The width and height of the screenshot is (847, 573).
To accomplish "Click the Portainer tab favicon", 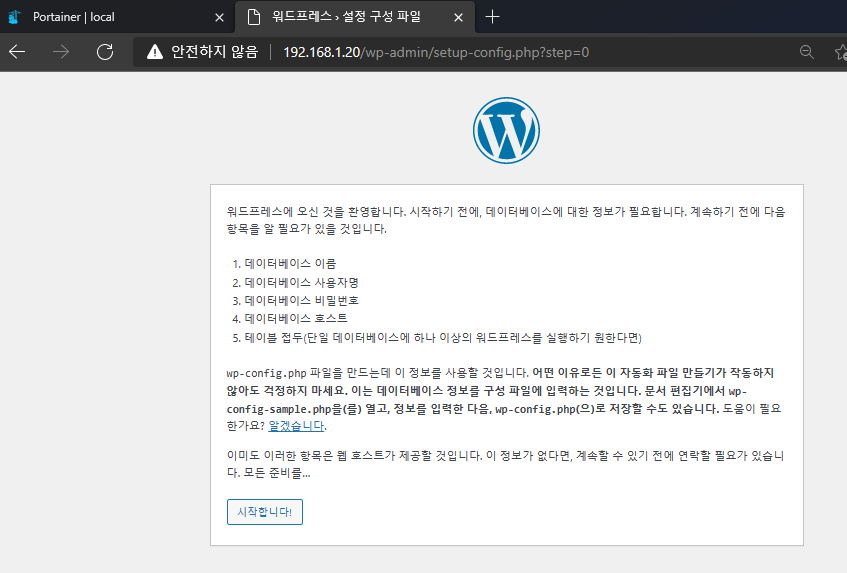I will pyautogui.click(x=15, y=17).
